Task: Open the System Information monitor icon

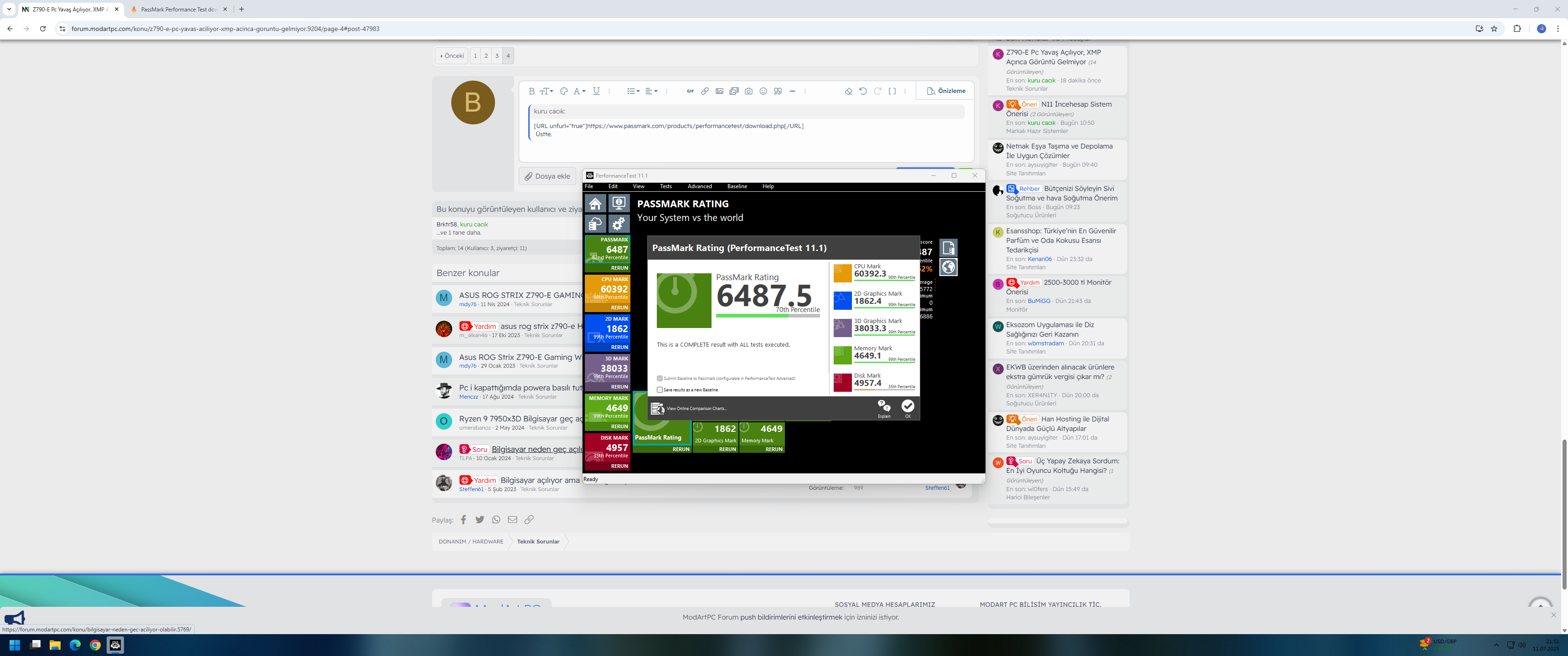Action: (619, 203)
